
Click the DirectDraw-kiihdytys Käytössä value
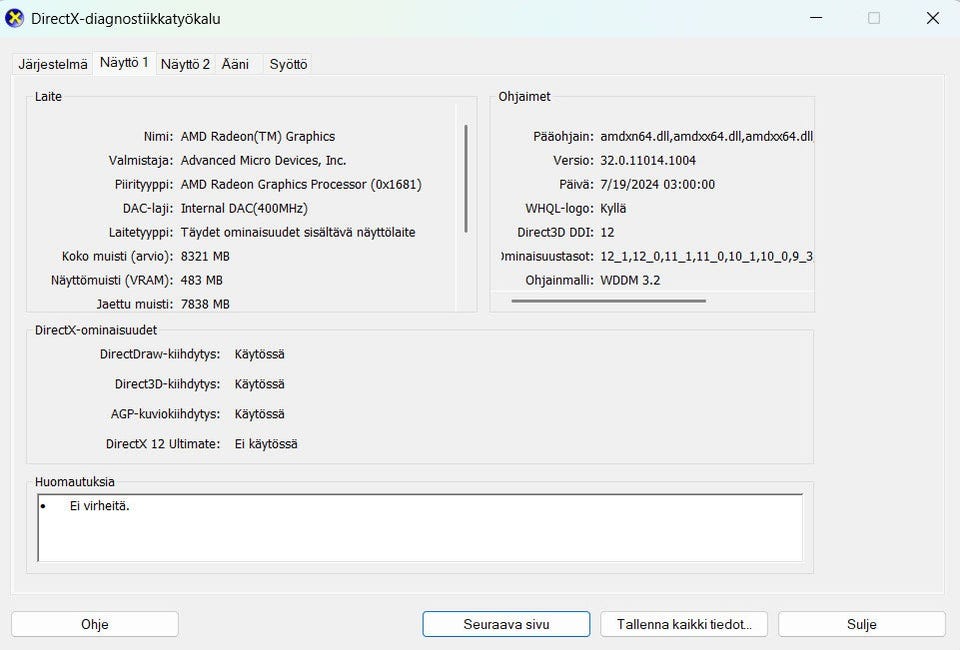(x=260, y=354)
